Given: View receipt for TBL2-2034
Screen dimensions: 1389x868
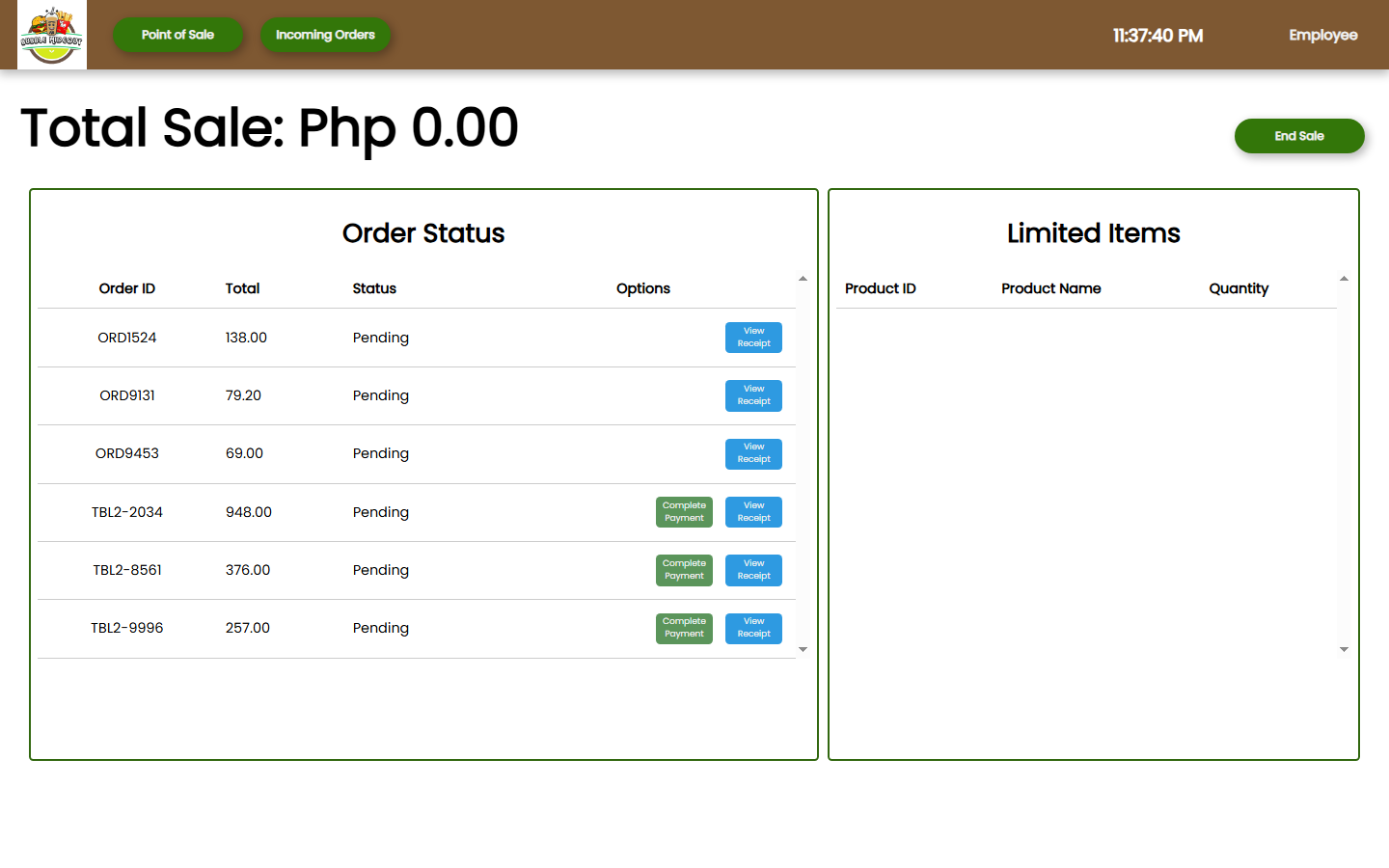Looking at the screenshot, I should pyautogui.click(x=753, y=512).
